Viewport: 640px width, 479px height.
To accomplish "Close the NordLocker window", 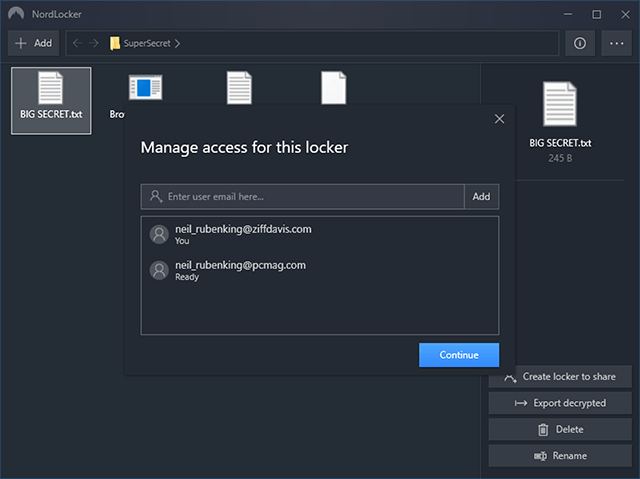I will pyautogui.click(x=625, y=14).
